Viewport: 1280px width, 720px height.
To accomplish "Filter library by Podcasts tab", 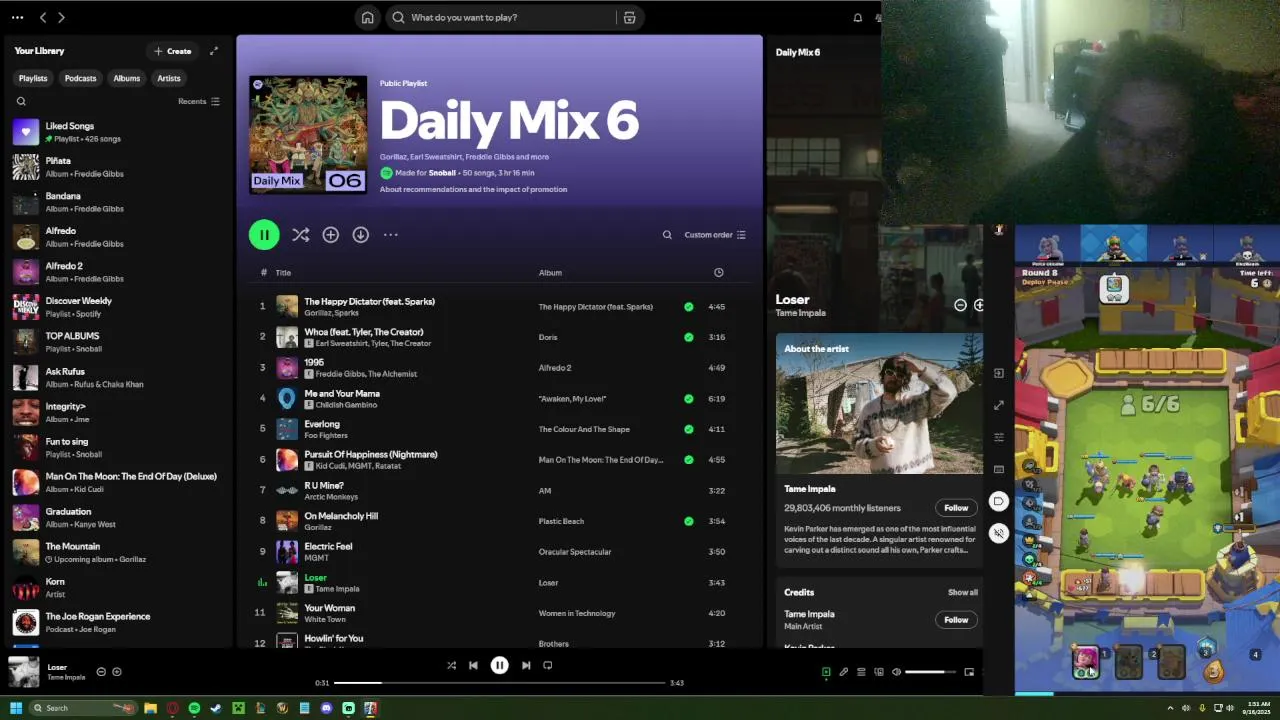I will [x=80, y=78].
